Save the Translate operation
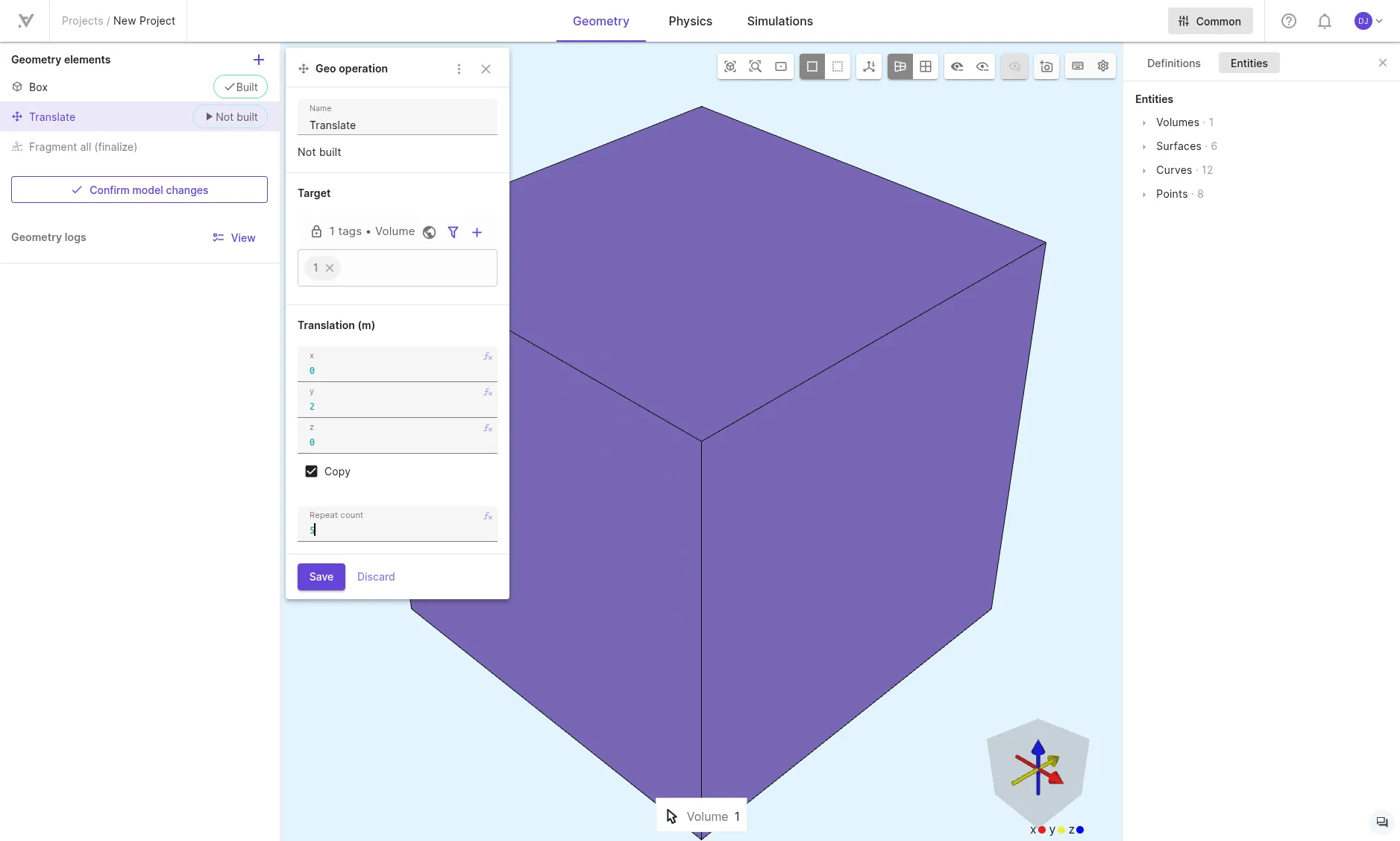Viewport: 1400px width, 841px height. (321, 577)
